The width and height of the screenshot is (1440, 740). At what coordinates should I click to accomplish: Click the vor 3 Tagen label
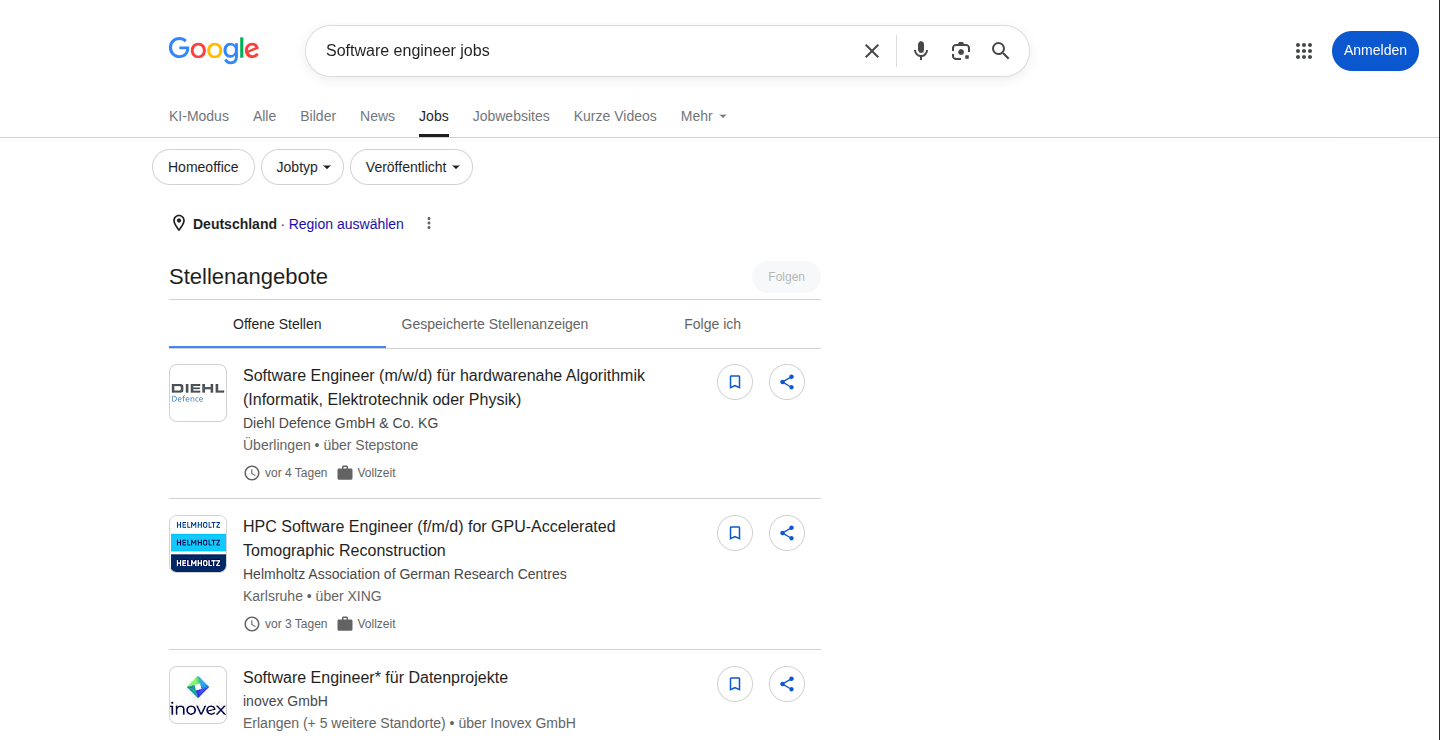[296, 624]
